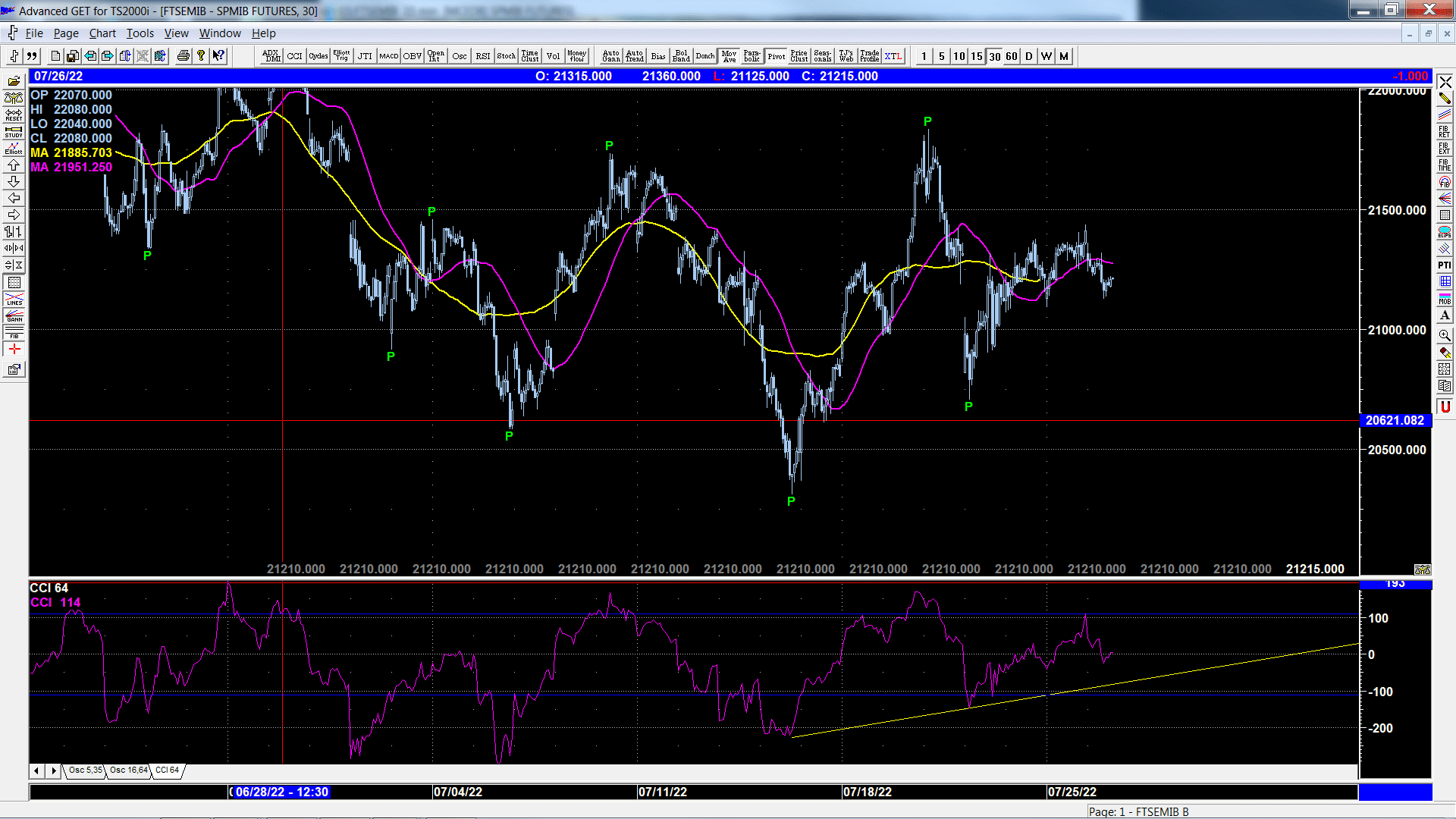Click the red magnet snap icon

point(1445,407)
